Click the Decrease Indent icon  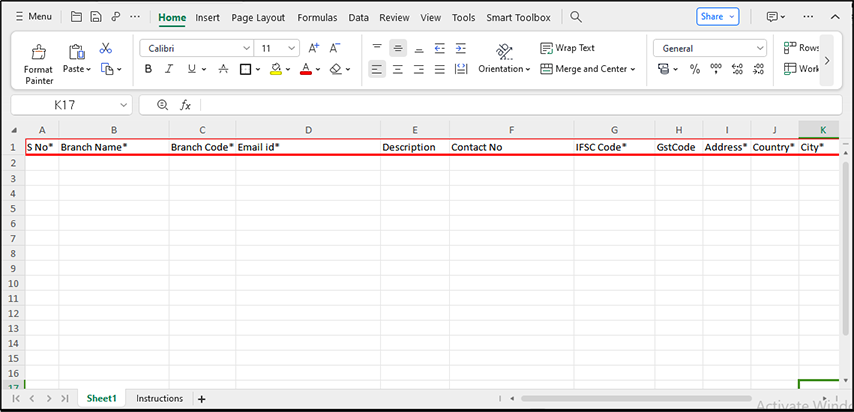(440, 48)
